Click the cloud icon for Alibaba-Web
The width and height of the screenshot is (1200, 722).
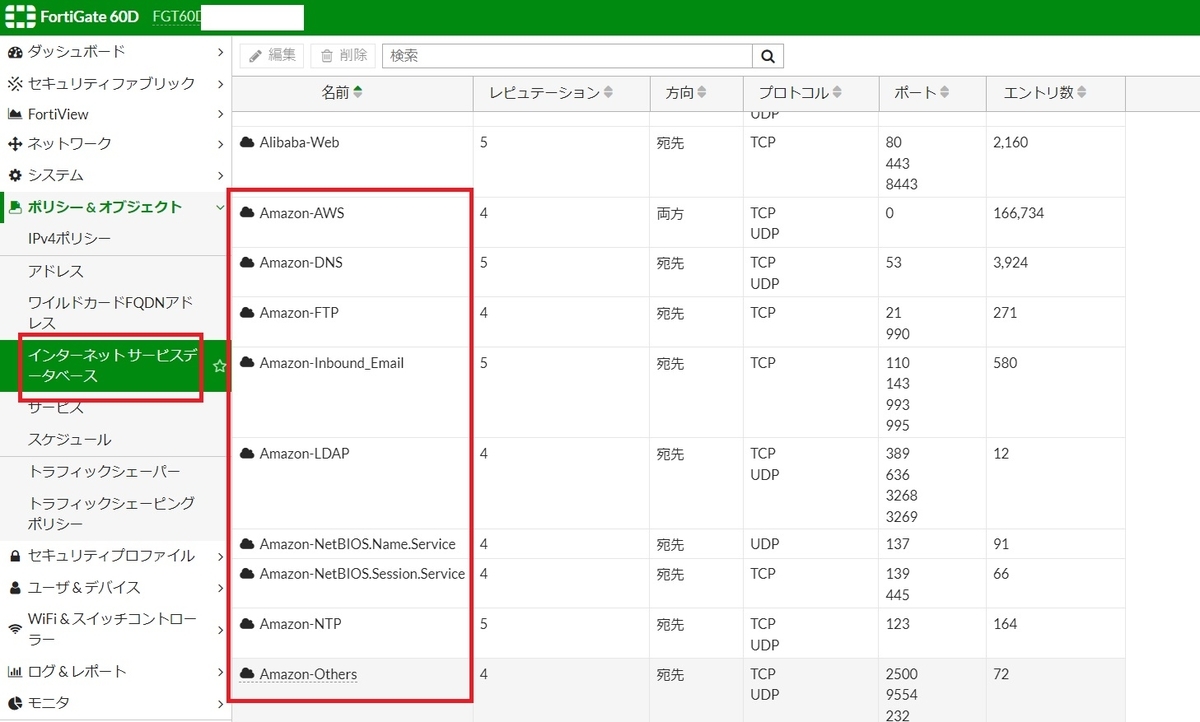click(247, 143)
